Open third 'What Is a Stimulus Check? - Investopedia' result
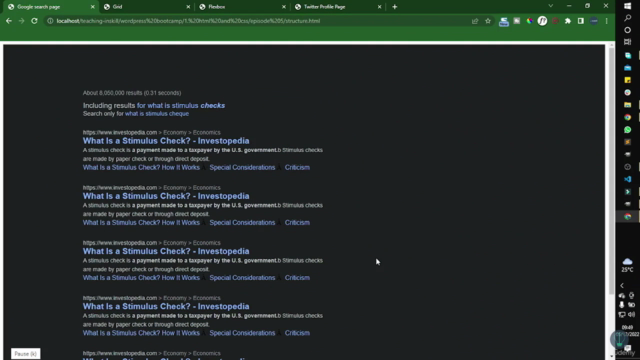 coord(166,251)
